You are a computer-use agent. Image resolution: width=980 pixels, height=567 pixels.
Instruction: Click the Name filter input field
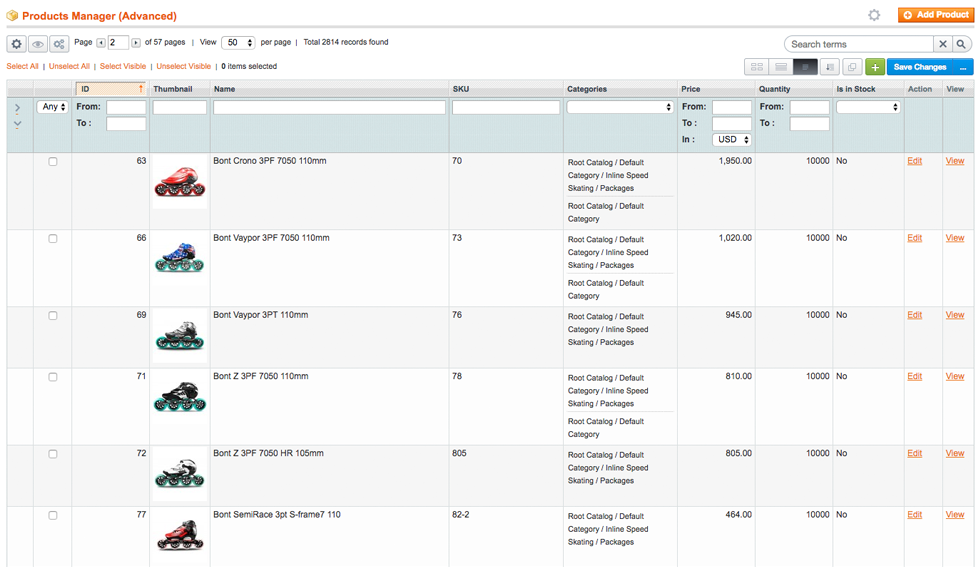(329, 108)
